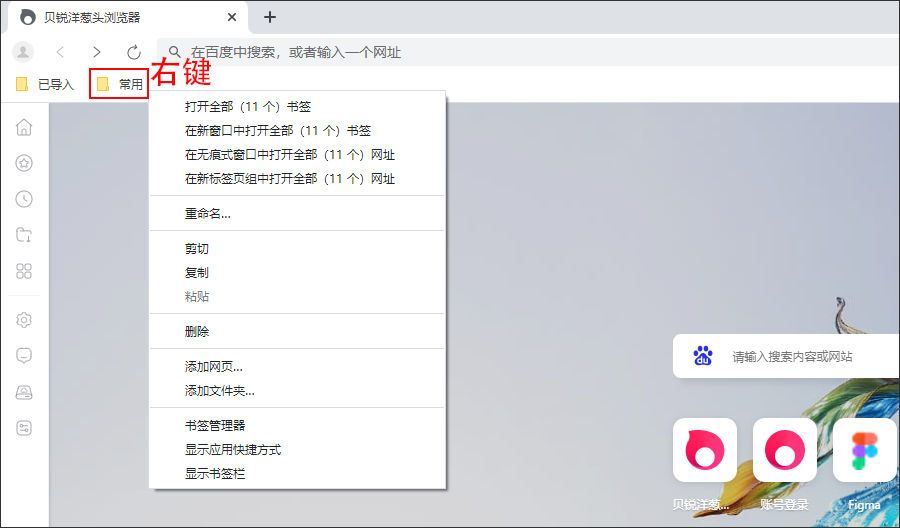Toggle the 显示书签栏 menu option
This screenshot has width=900, height=528.
point(215,474)
